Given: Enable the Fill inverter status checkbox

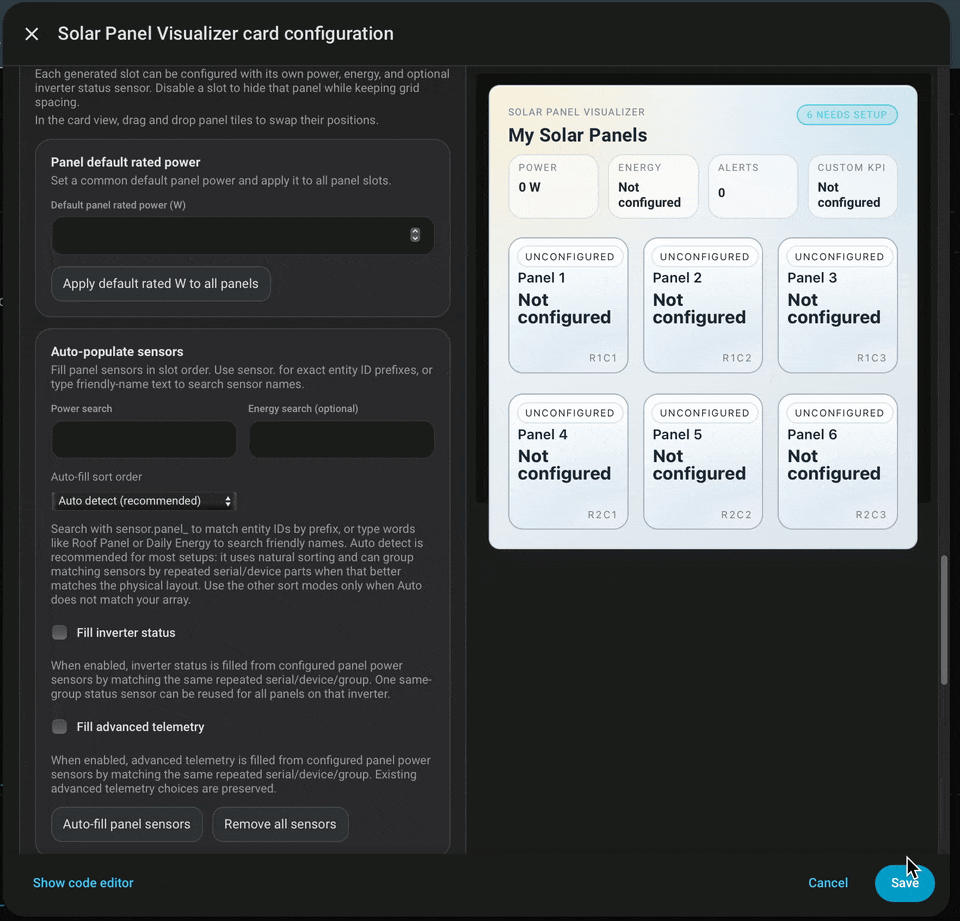Looking at the screenshot, I should coord(59,633).
